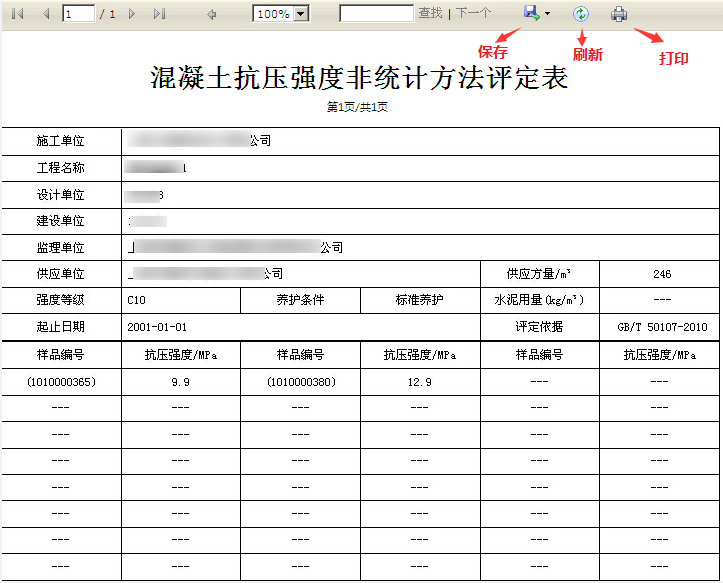This screenshot has height=583, width=723.
Task: Click the printer icon to print
Action: point(620,14)
